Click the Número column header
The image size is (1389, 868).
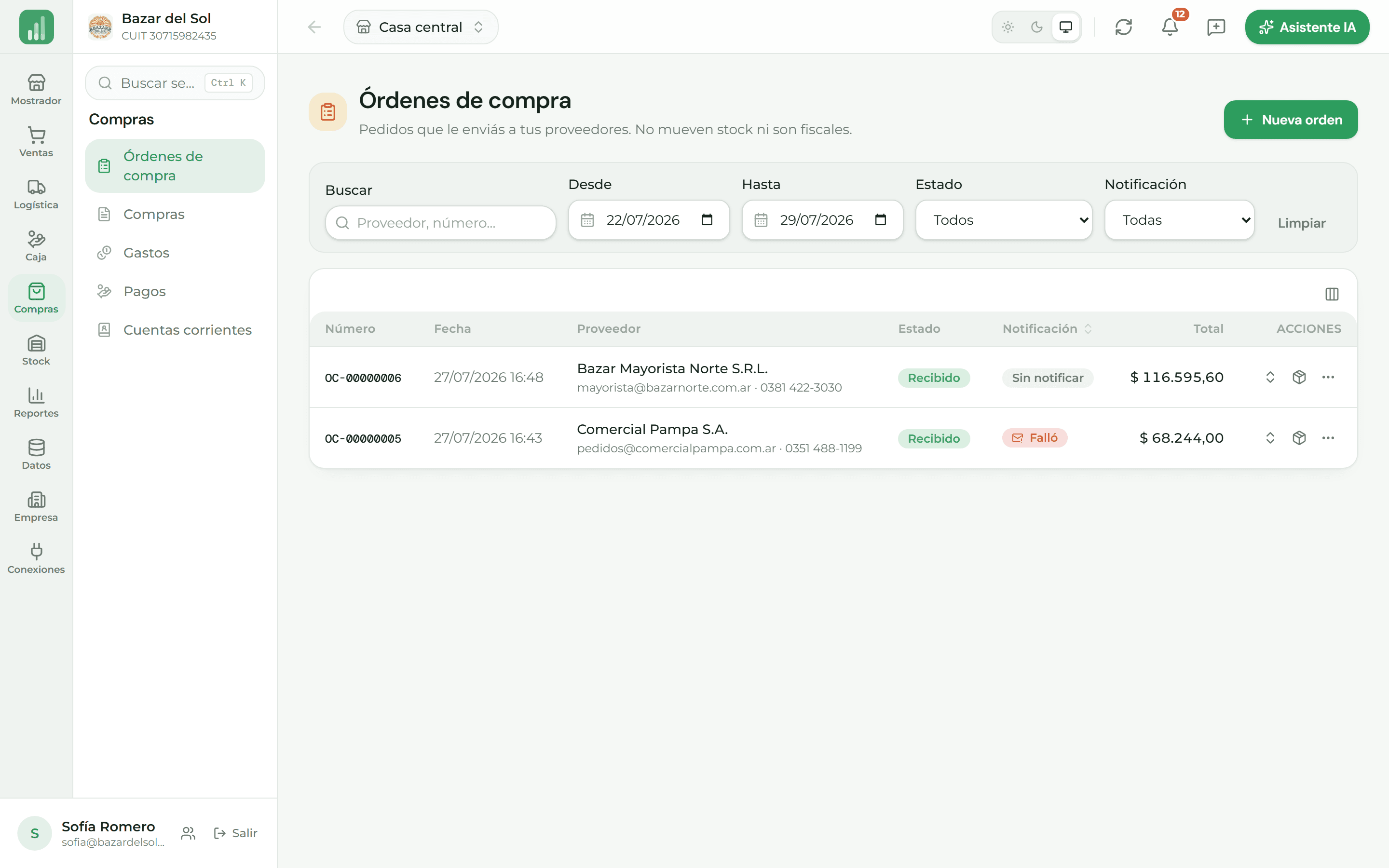350,329
